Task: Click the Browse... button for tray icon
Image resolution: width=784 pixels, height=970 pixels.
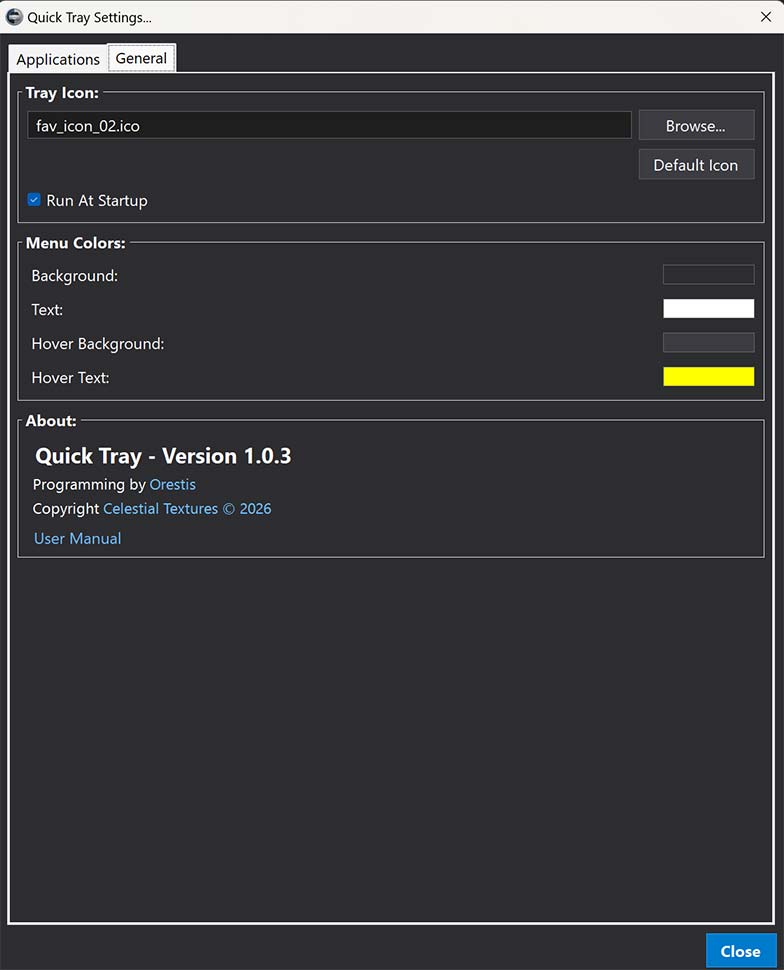Action: [696, 126]
